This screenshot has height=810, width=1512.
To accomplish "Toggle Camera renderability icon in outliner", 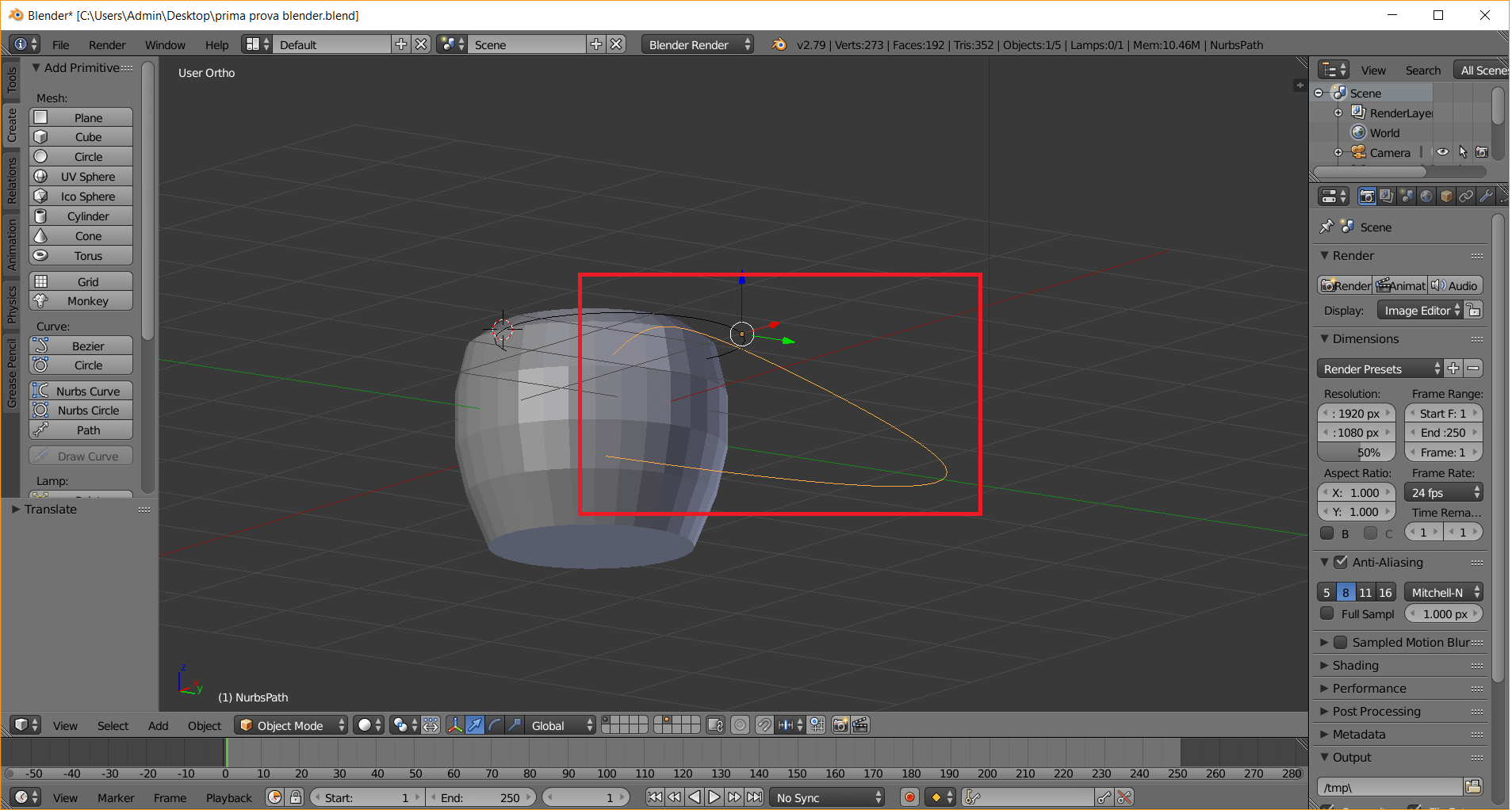I will (x=1482, y=152).
